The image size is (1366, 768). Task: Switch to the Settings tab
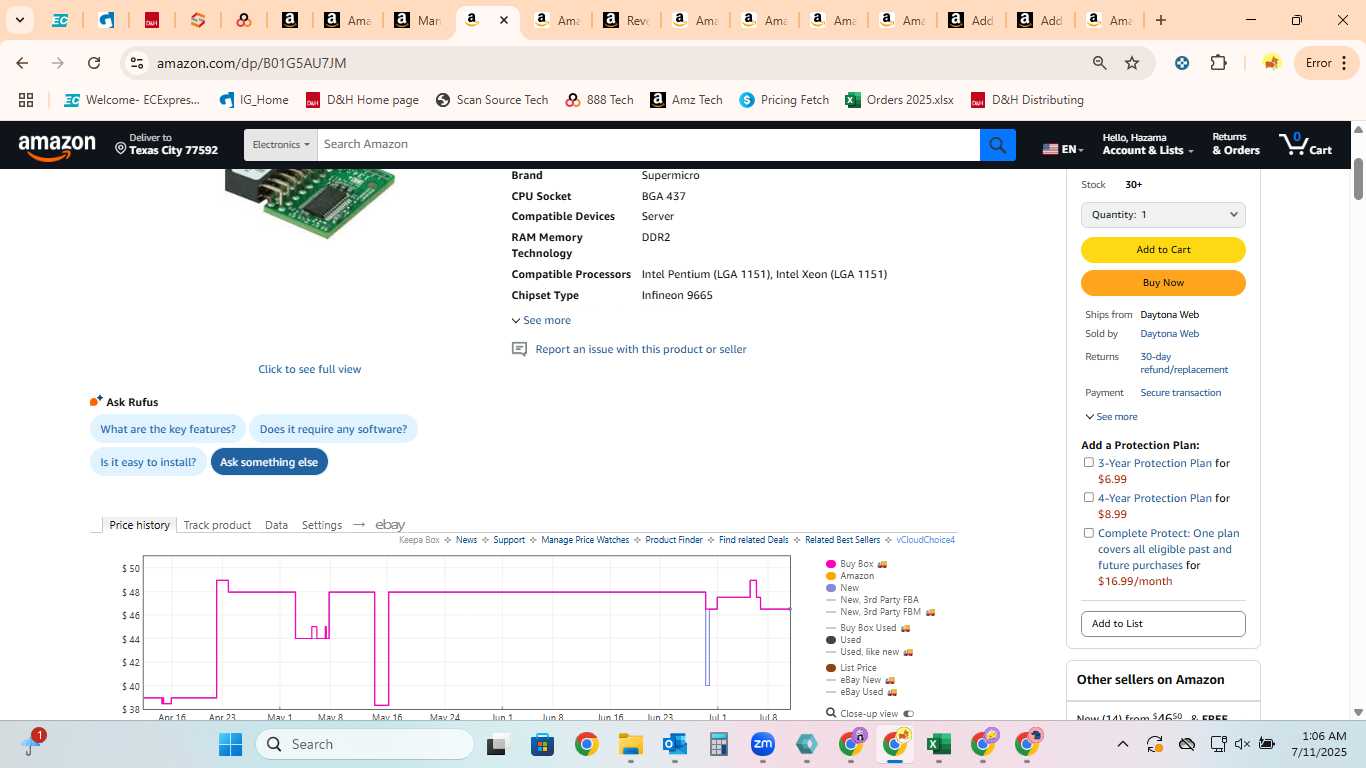point(322,525)
